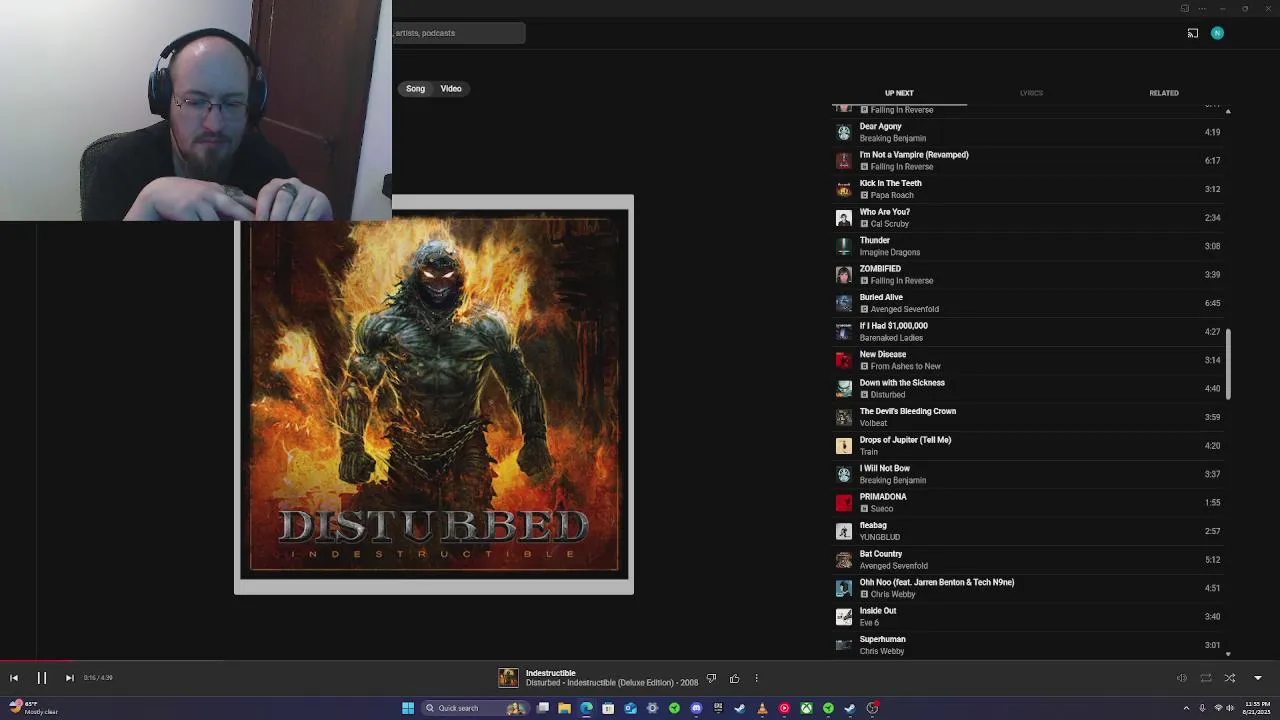Click the small album thumbnail in player bar
This screenshot has height=720, width=1280.
[x=508, y=678]
